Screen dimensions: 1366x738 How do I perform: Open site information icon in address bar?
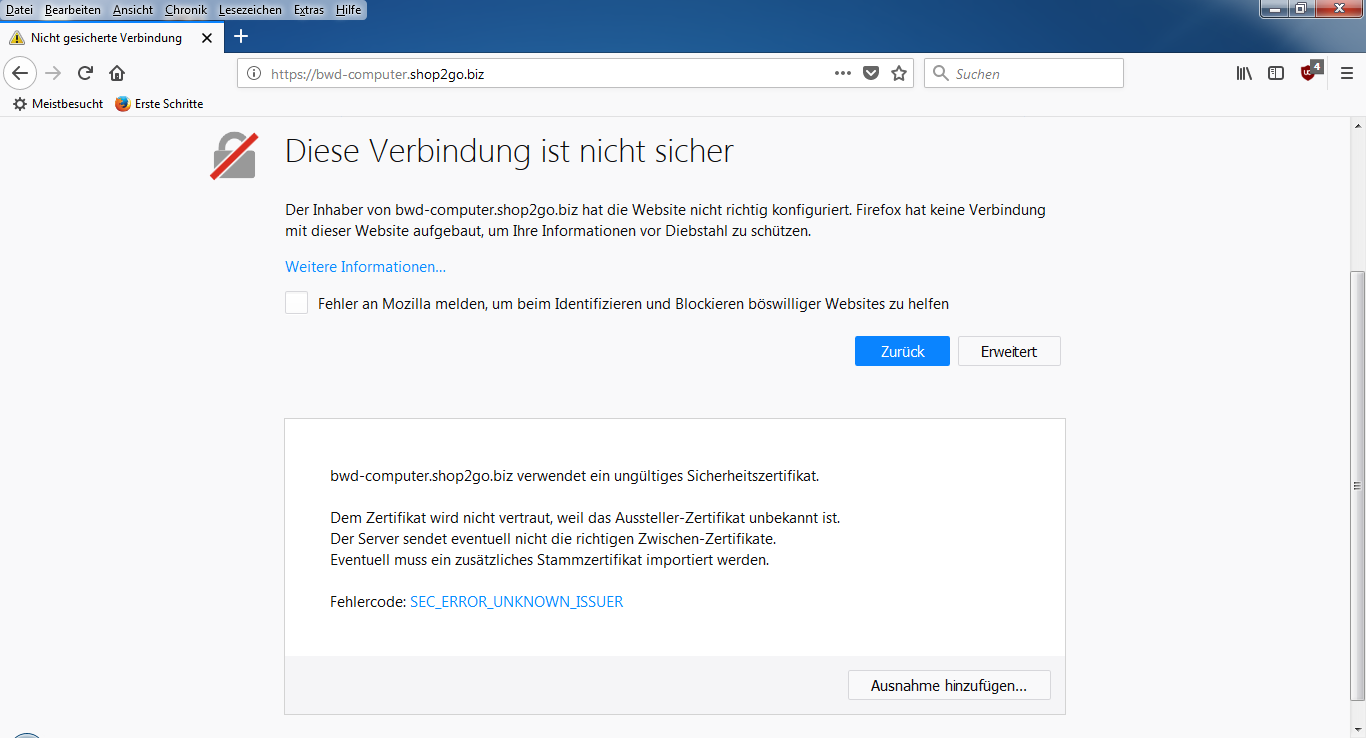pyautogui.click(x=254, y=73)
